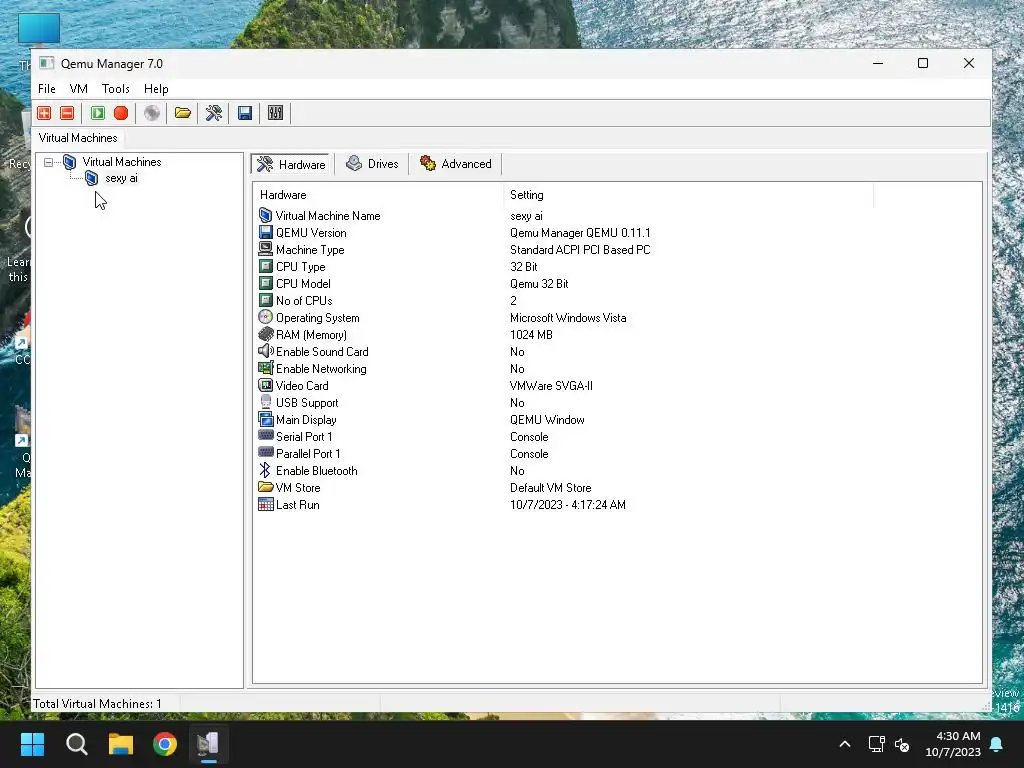The width and height of the screenshot is (1024, 768).
Task: Click the CPU Model chip icon
Action: [265, 283]
